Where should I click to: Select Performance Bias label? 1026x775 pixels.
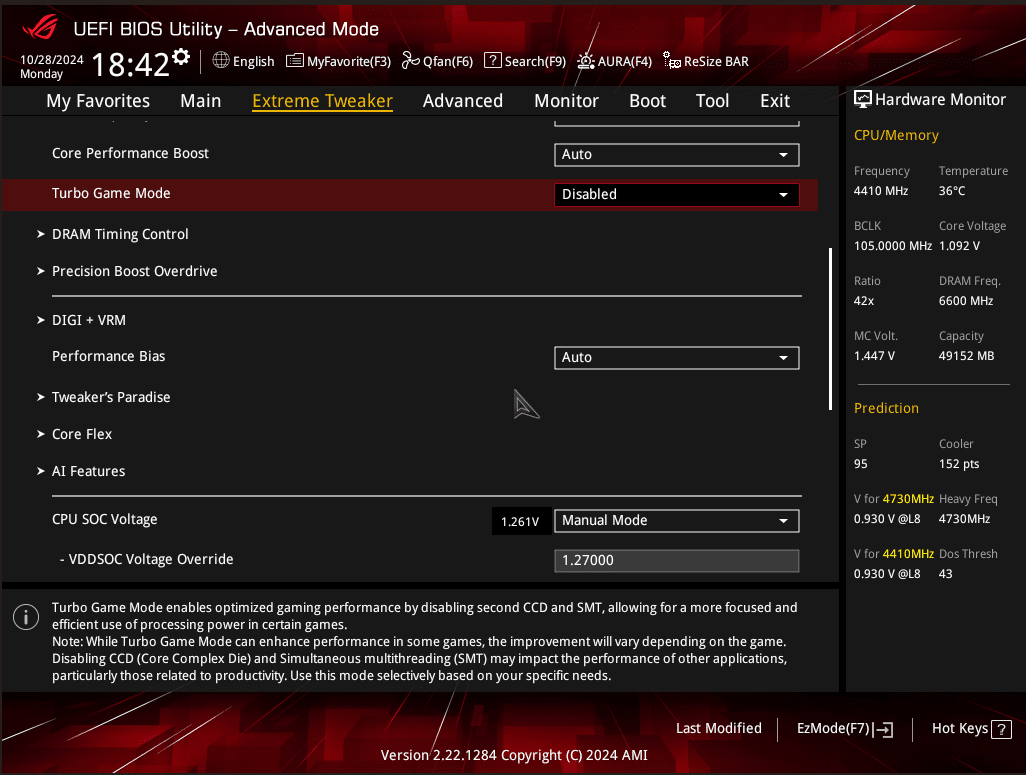109,356
